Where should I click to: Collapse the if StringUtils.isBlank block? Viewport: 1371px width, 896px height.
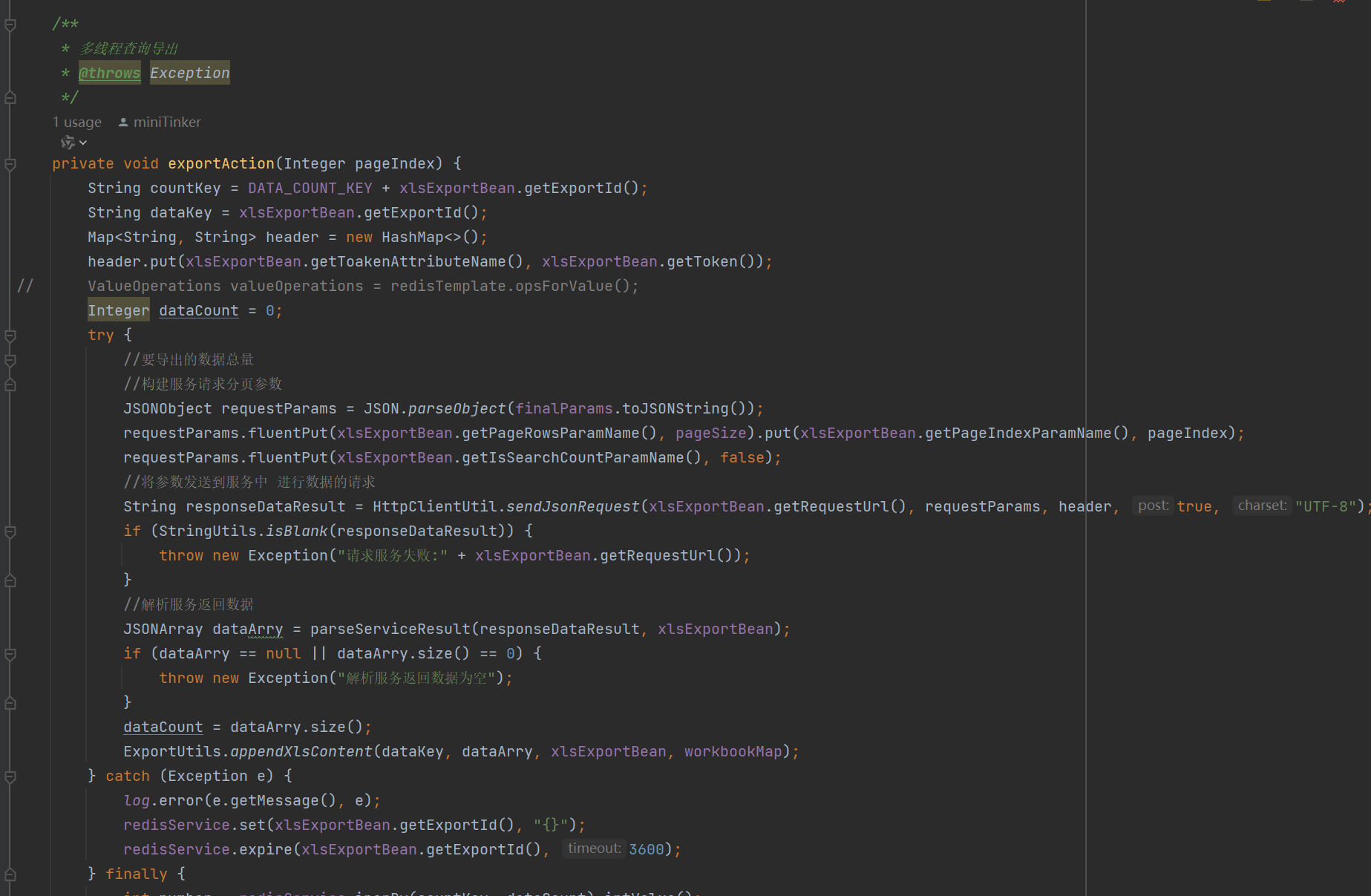coord(10,532)
